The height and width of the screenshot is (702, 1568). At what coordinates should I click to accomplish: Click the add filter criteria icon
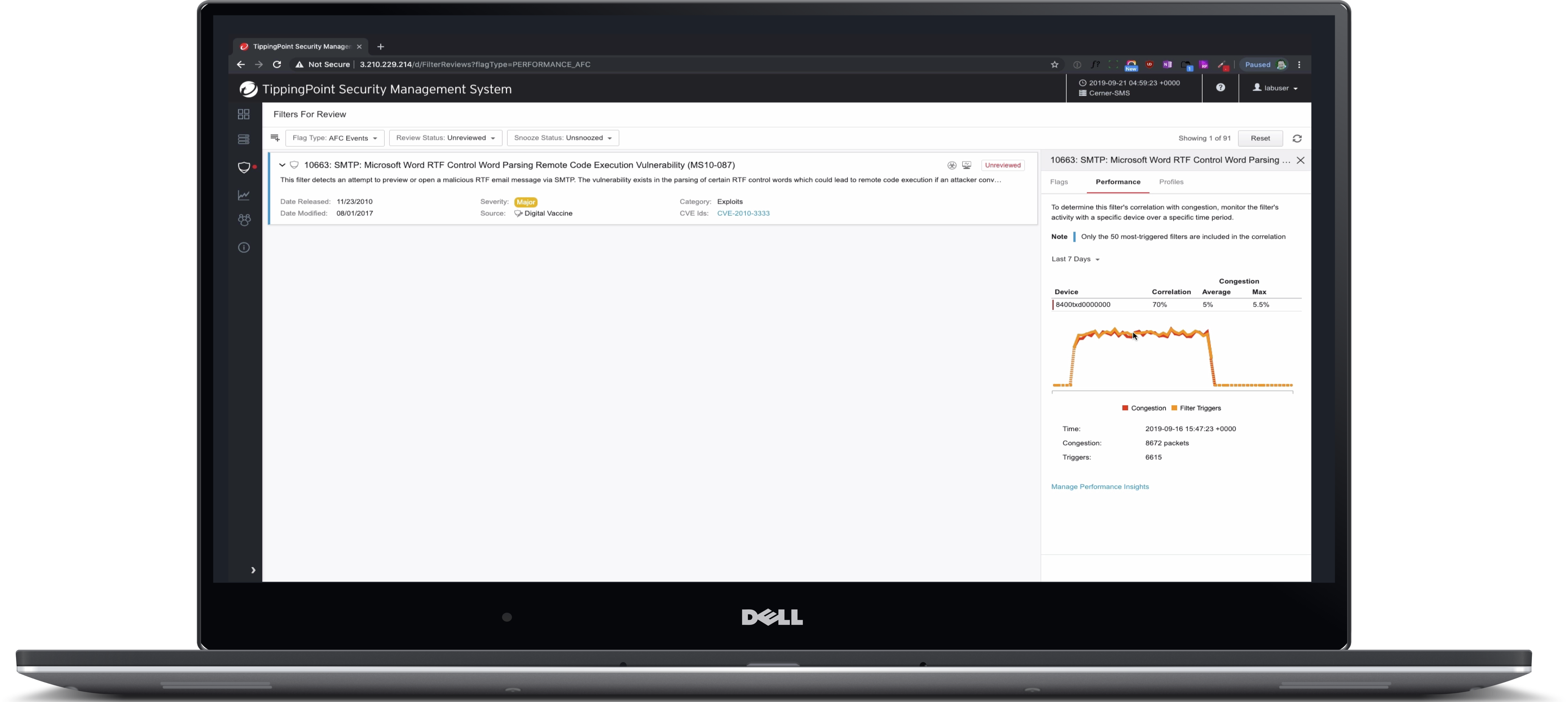(x=275, y=138)
